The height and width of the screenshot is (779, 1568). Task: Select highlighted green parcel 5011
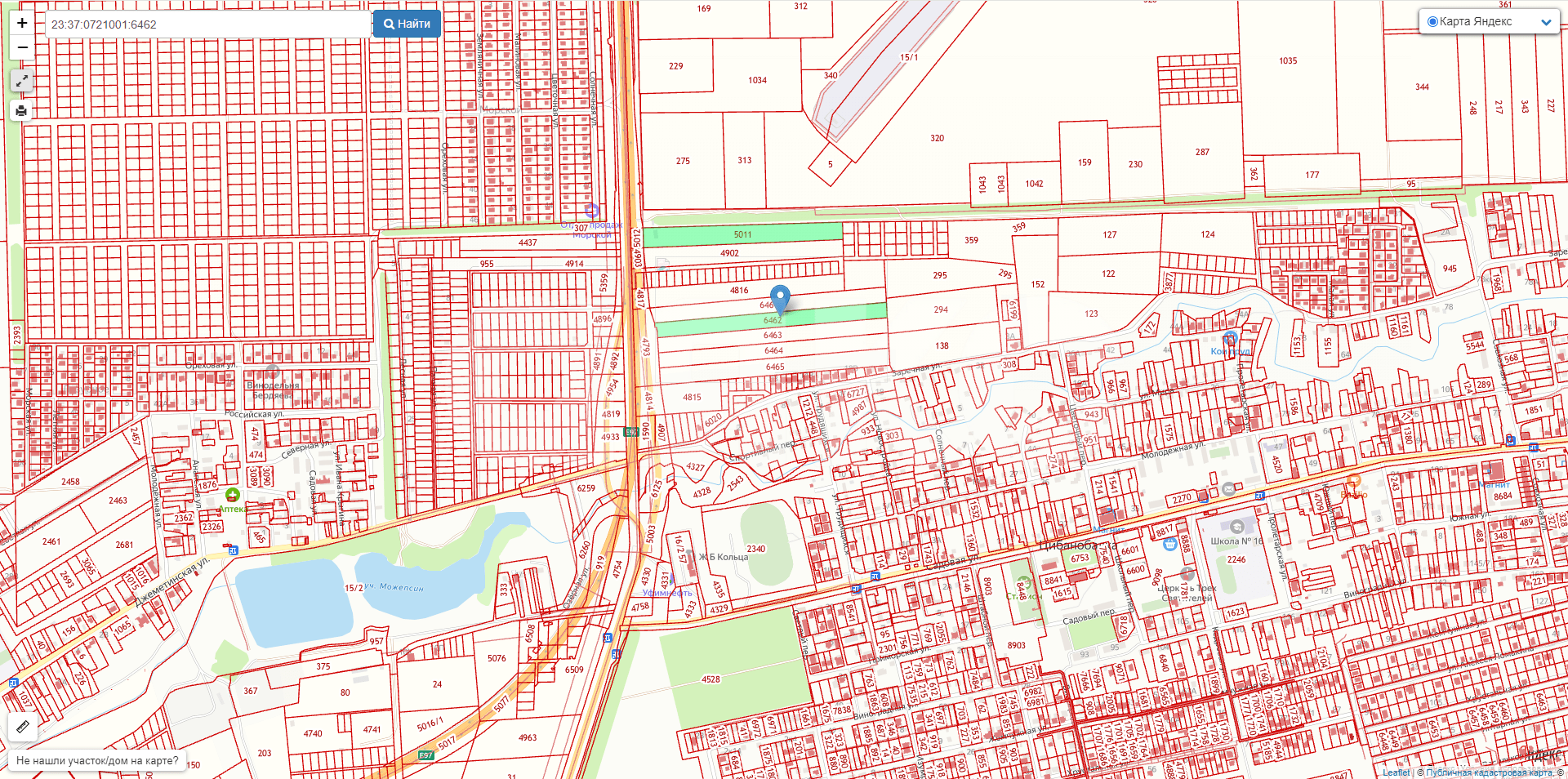pos(742,234)
